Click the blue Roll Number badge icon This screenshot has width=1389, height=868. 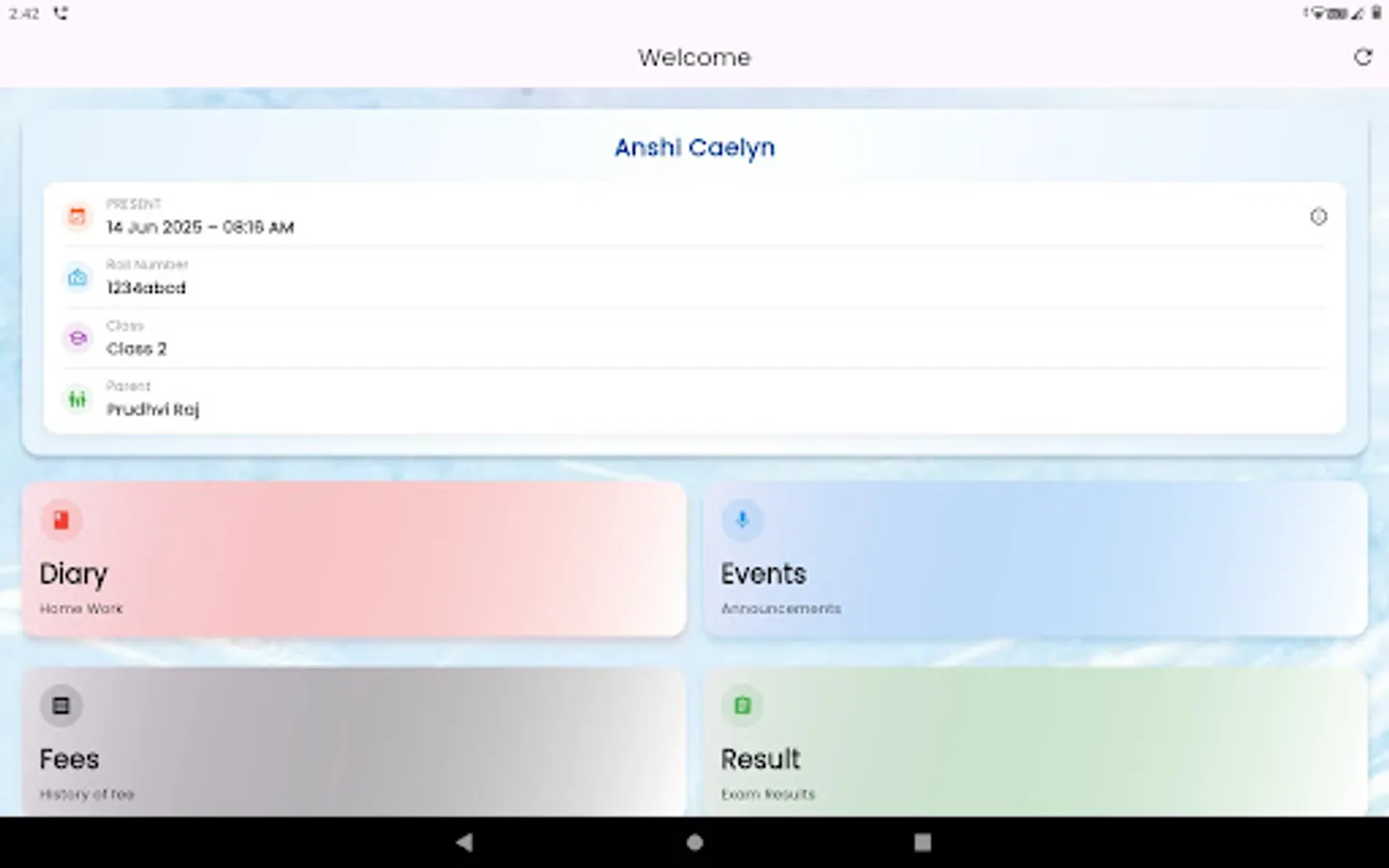[x=77, y=277]
